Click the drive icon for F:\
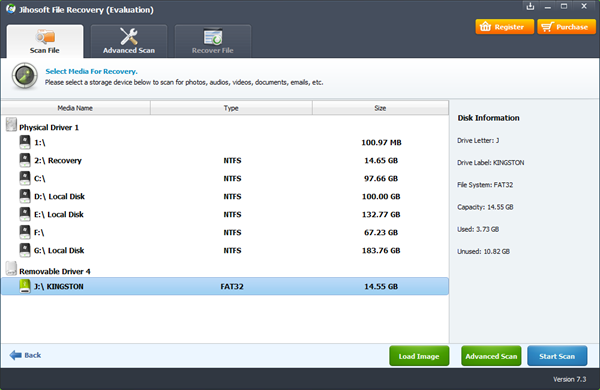Viewport: 600px width, 390px height. [25, 232]
